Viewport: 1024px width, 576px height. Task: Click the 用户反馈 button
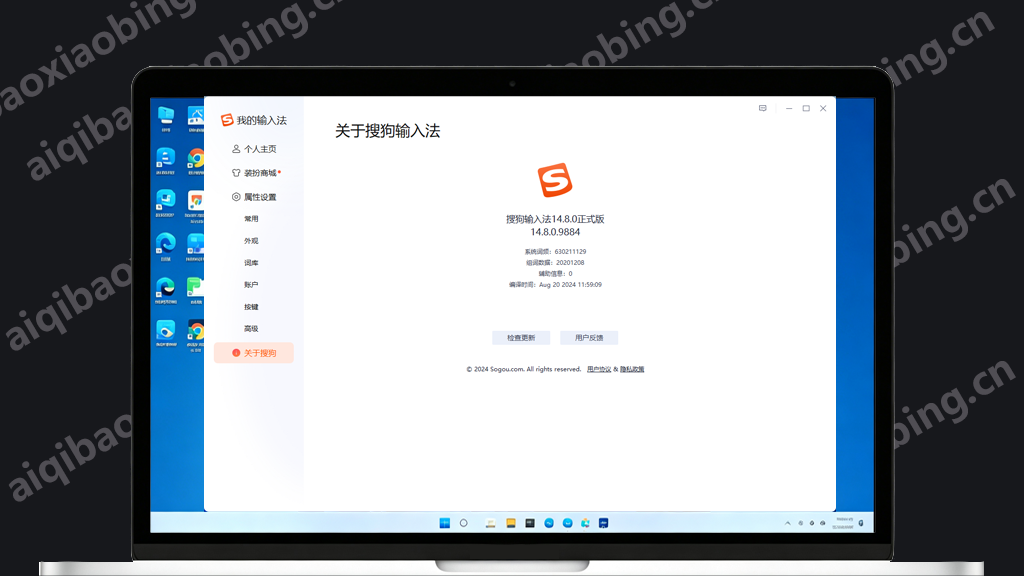pos(589,338)
